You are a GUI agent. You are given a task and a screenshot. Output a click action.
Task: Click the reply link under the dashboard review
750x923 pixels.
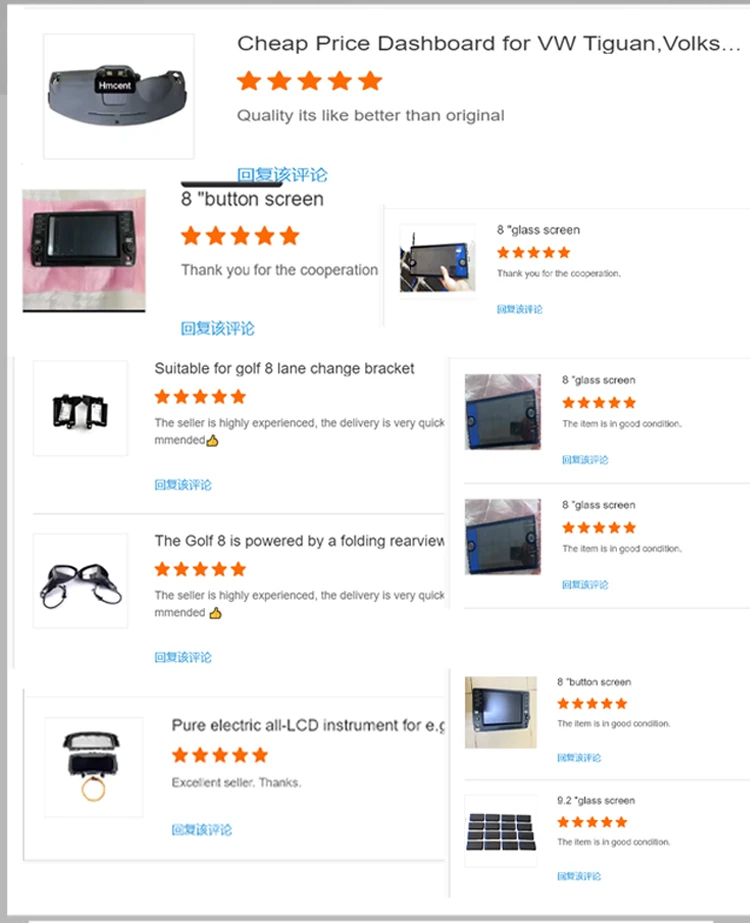[x=282, y=175]
